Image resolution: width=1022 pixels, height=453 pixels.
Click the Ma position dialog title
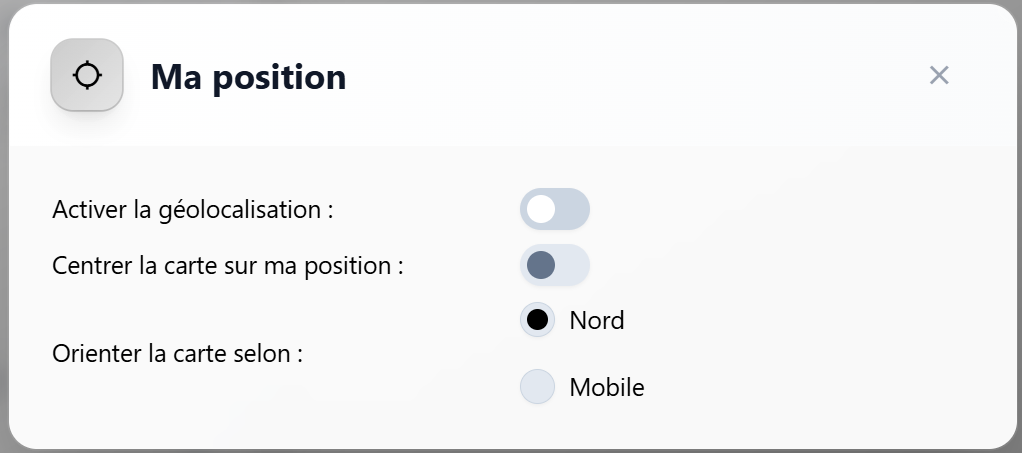pyautogui.click(x=248, y=76)
